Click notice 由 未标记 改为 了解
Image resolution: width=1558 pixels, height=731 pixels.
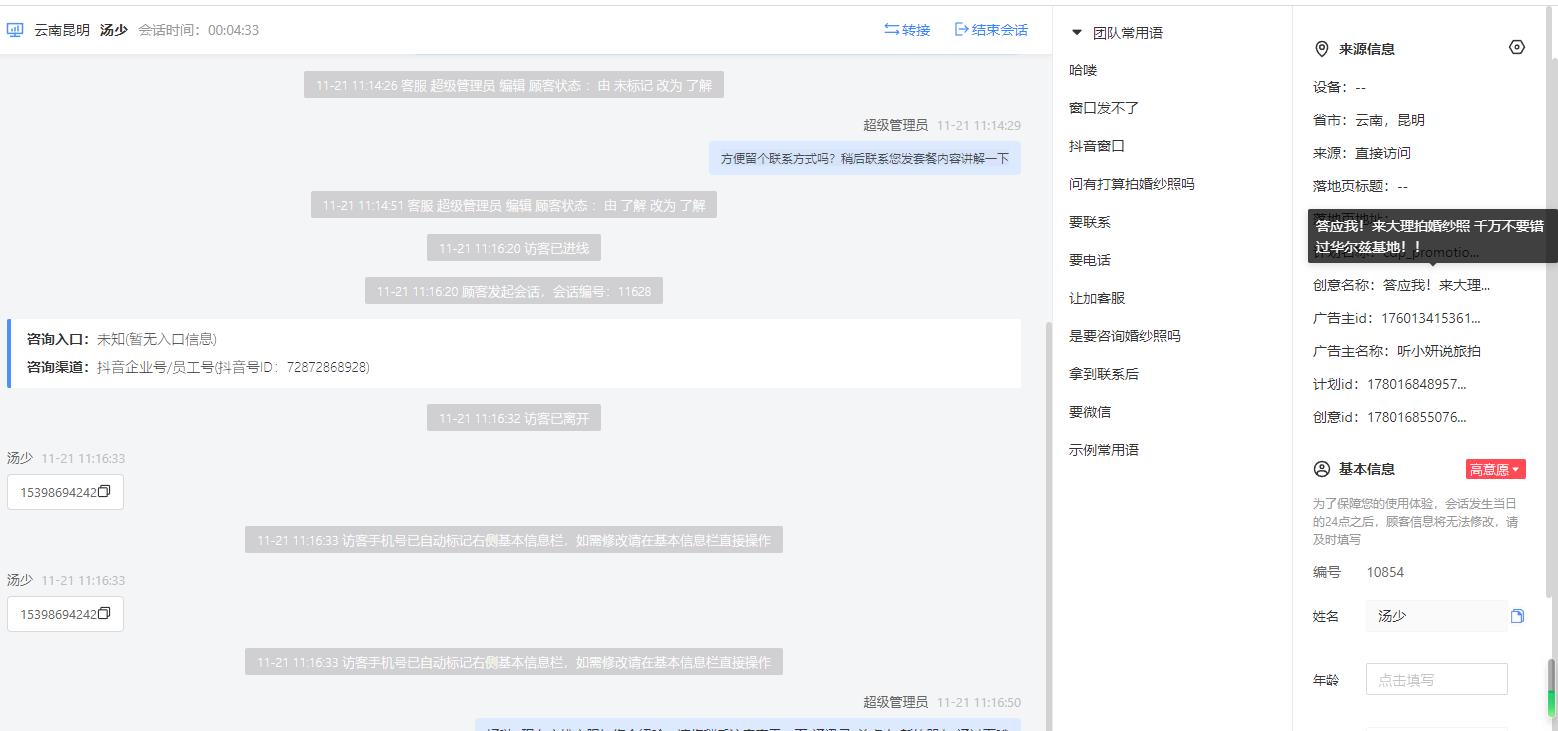click(x=514, y=85)
